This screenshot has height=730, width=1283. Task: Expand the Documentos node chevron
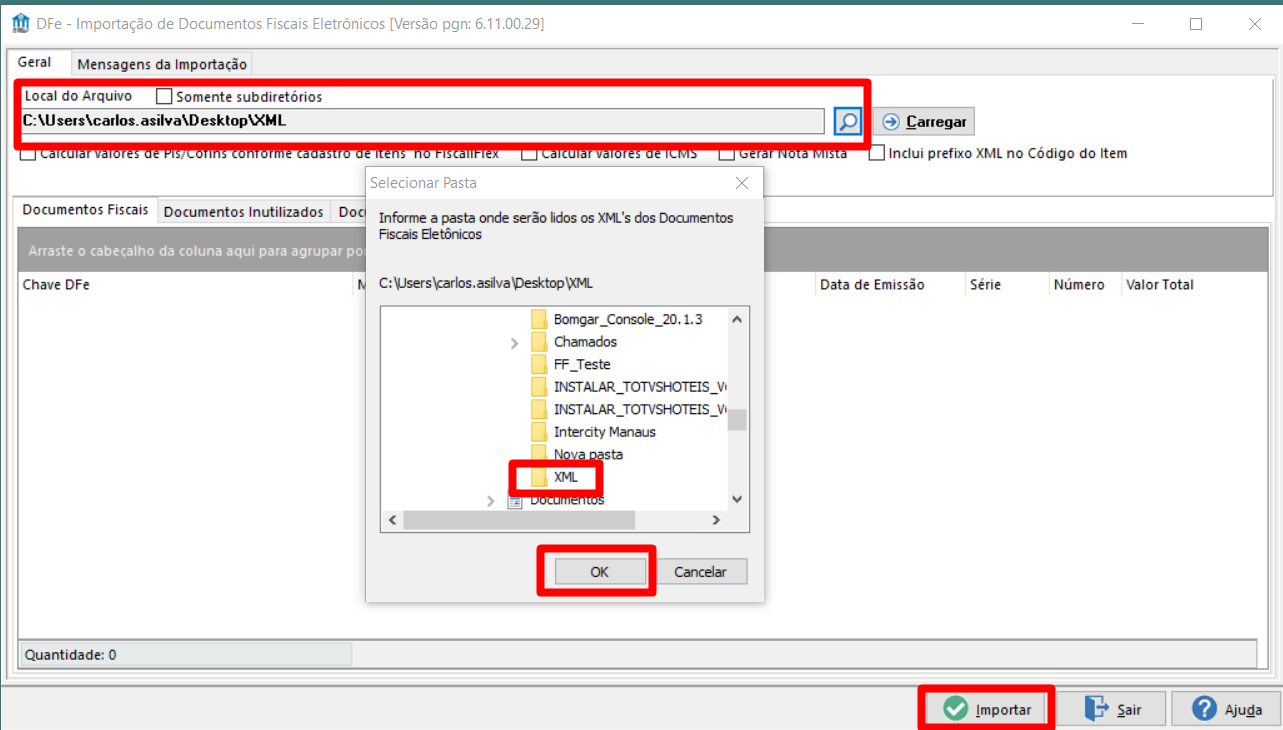(x=490, y=500)
